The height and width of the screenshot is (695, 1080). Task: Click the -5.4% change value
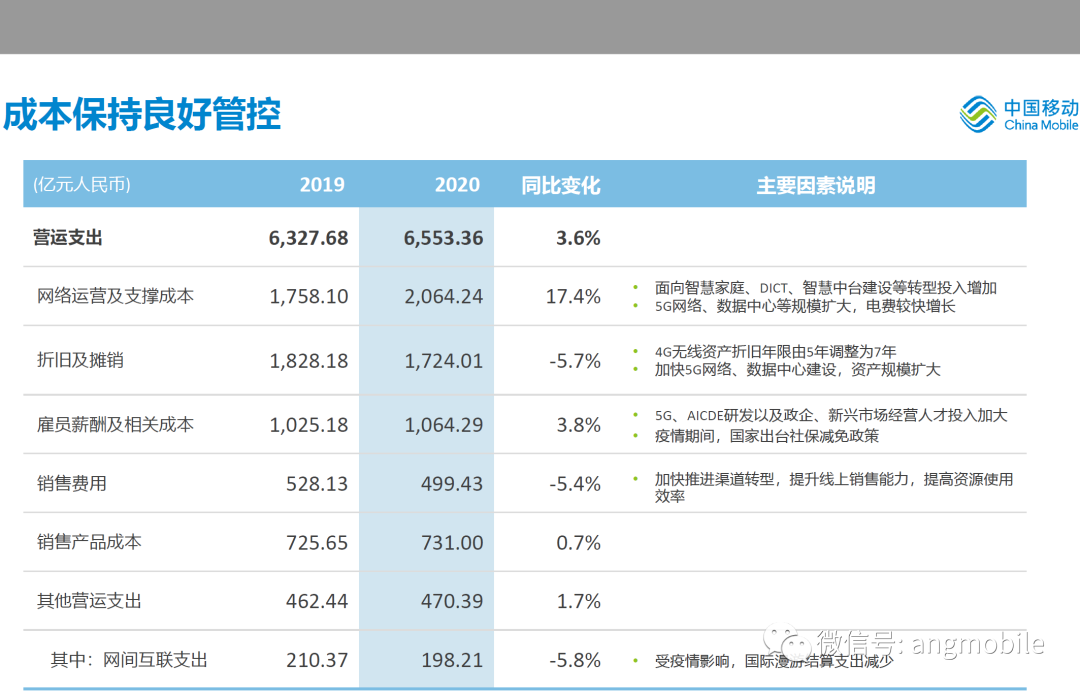tap(575, 484)
